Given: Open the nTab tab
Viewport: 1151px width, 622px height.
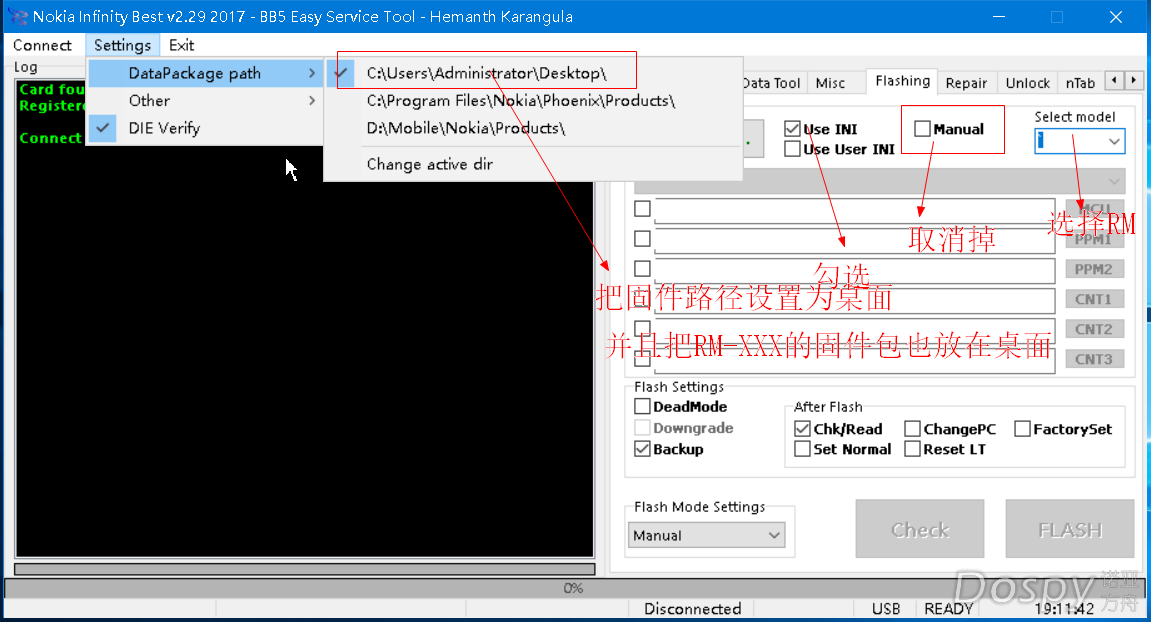Looking at the screenshot, I should (x=1080, y=83).
